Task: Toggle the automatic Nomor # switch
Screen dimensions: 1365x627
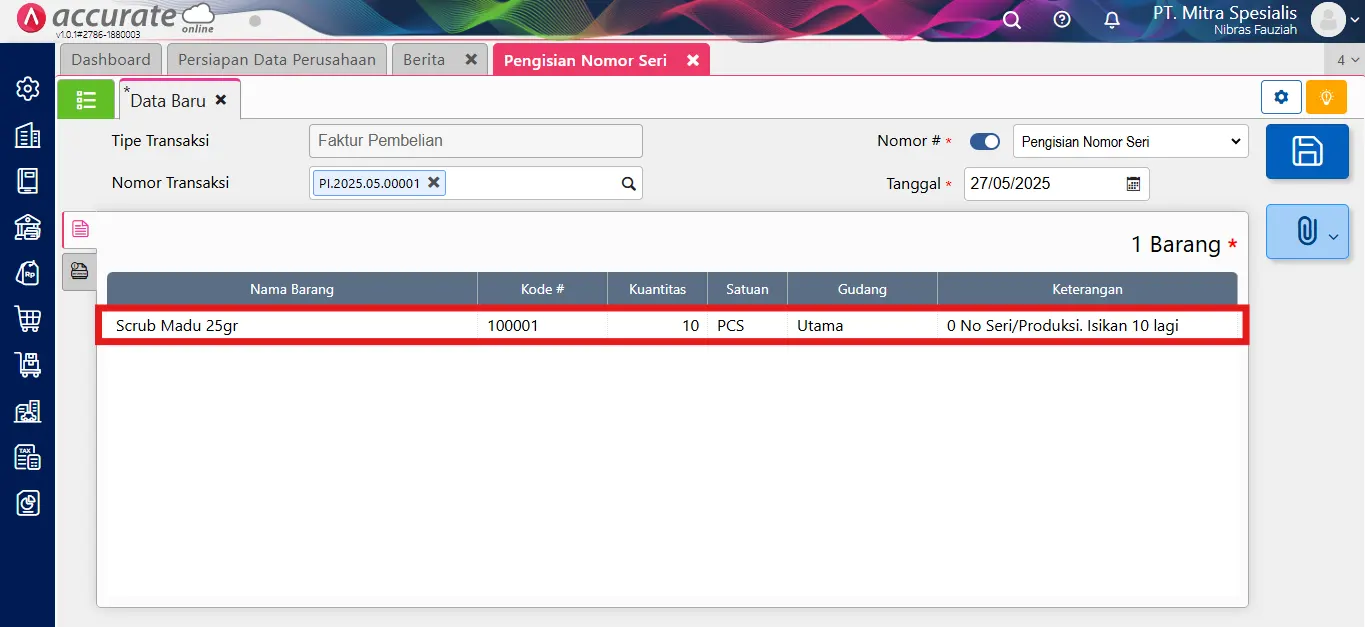Action: [x=985, y=142]
